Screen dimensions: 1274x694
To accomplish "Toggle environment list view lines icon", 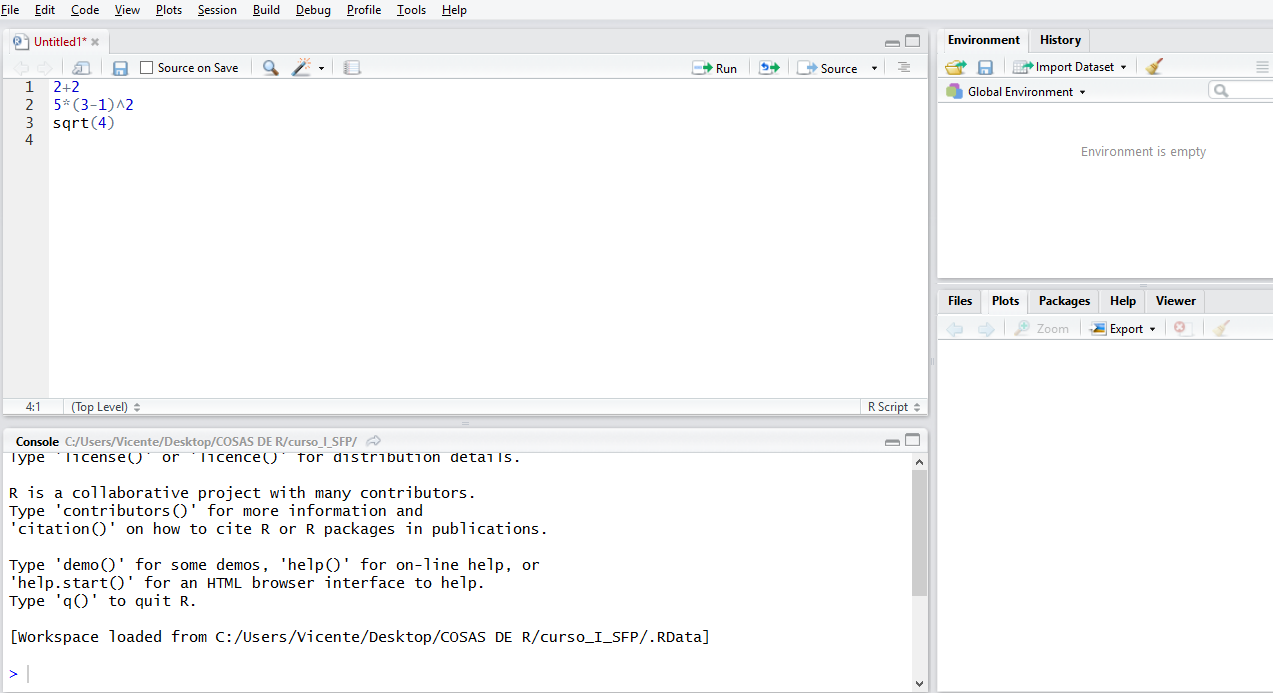I will (x=1262, y=67).
